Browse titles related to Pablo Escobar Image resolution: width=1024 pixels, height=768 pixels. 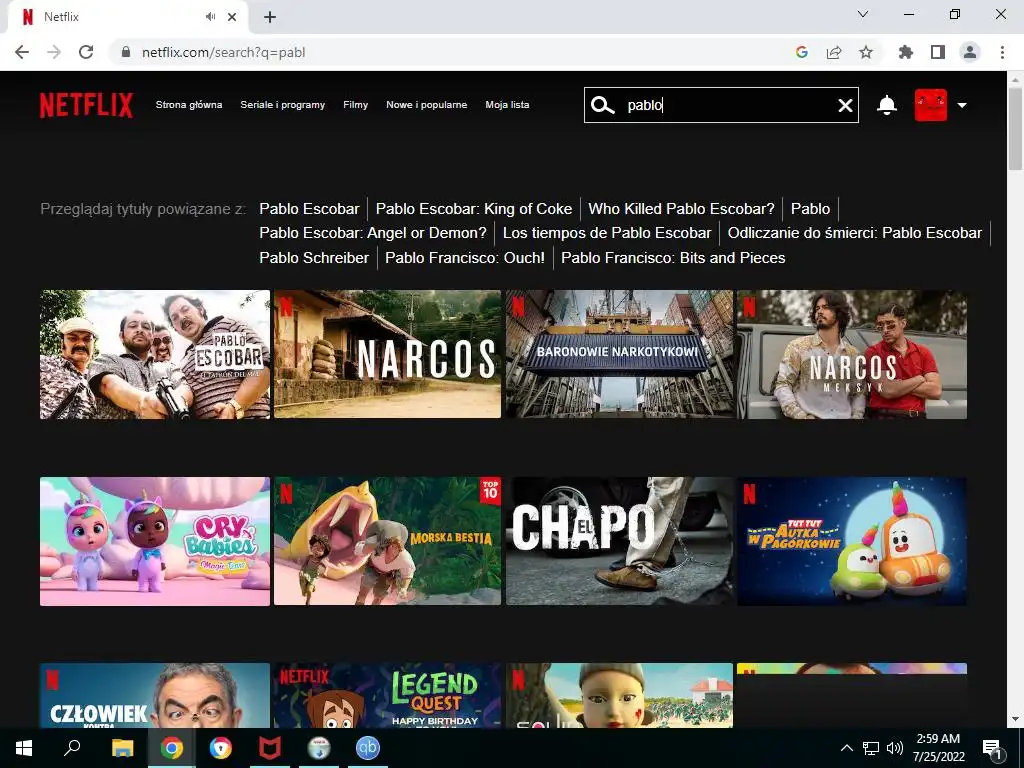click(x=310, y=209)
